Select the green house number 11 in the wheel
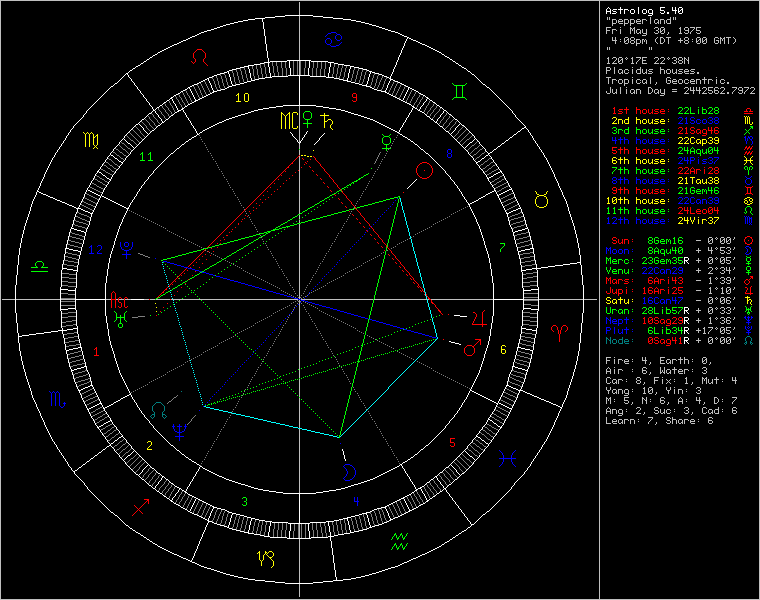760x600 pixels. [x=146, y=157]
